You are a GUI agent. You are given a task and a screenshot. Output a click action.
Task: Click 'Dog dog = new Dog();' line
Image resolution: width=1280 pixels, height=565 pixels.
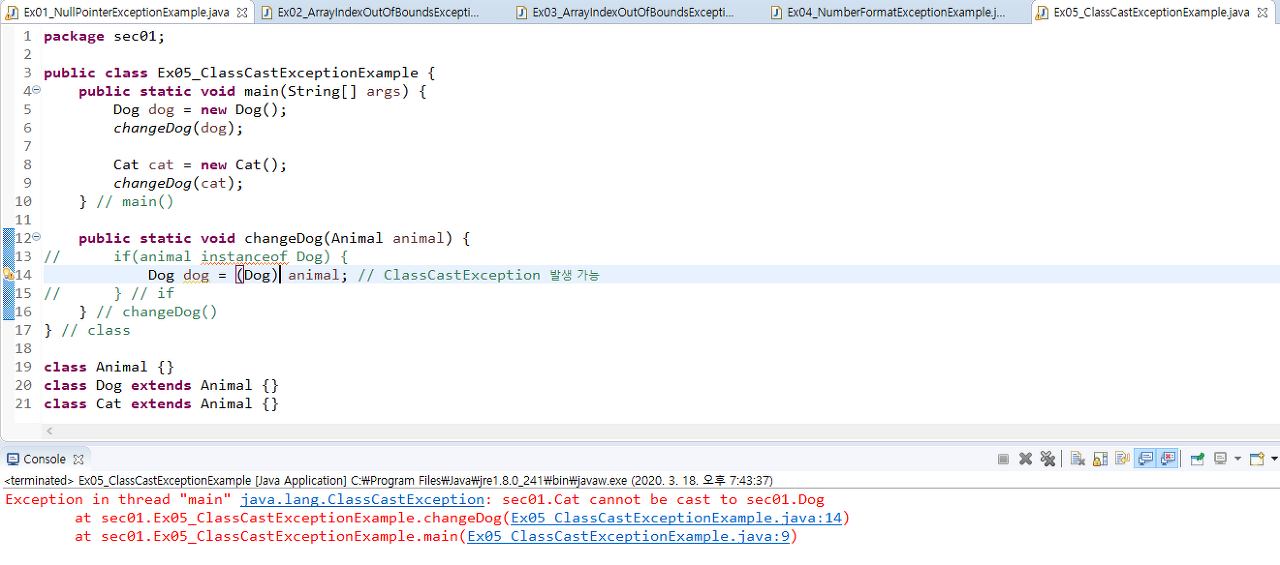pyautogui.click(x=200, y=109)
